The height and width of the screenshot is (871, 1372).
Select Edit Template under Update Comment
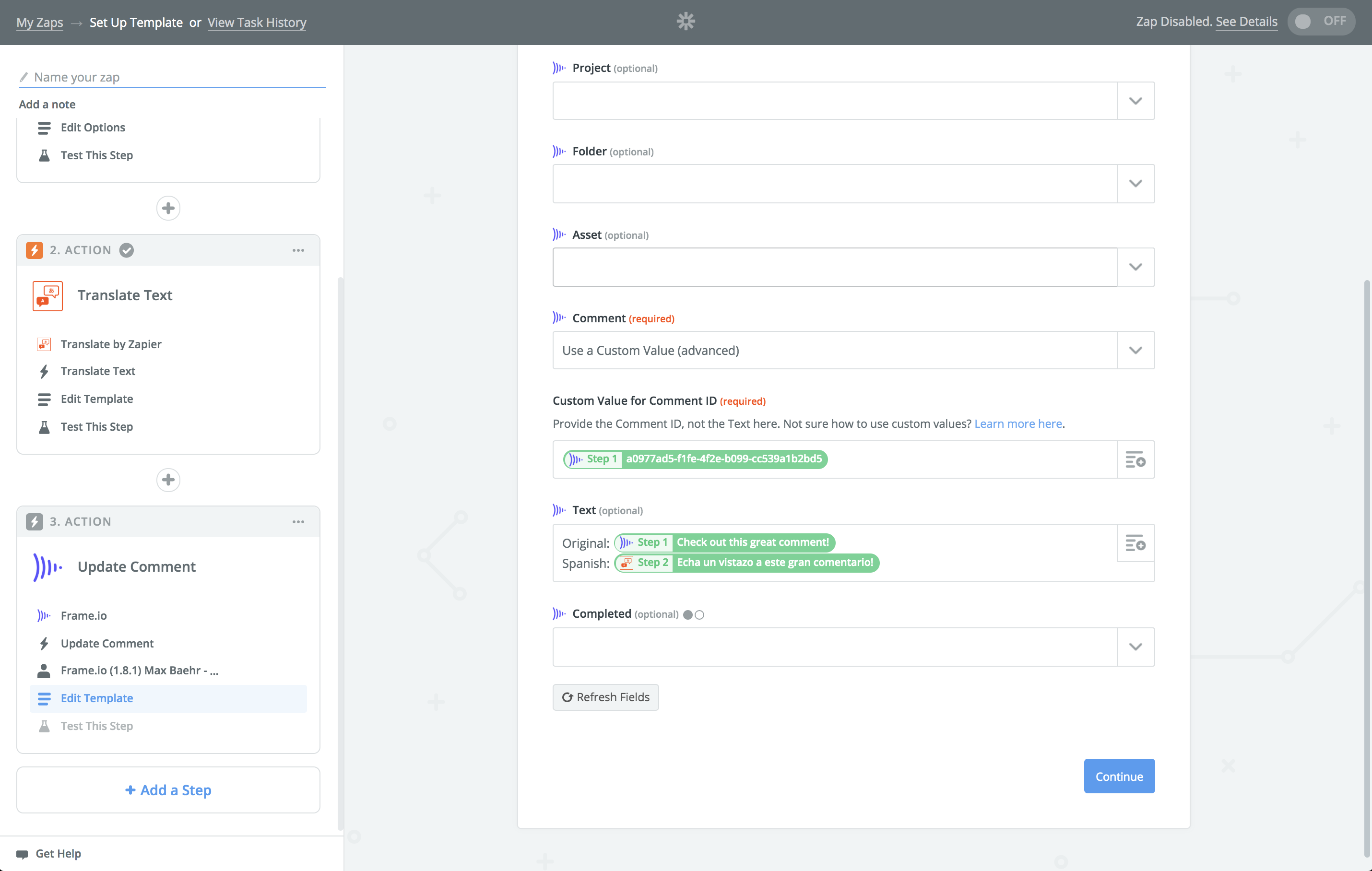pyautogui.click(x=97, y=698)
